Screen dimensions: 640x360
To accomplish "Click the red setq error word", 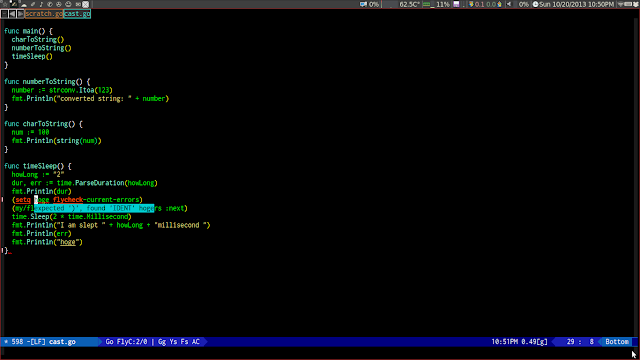I will pyautogui.click(x=23, y=200).
